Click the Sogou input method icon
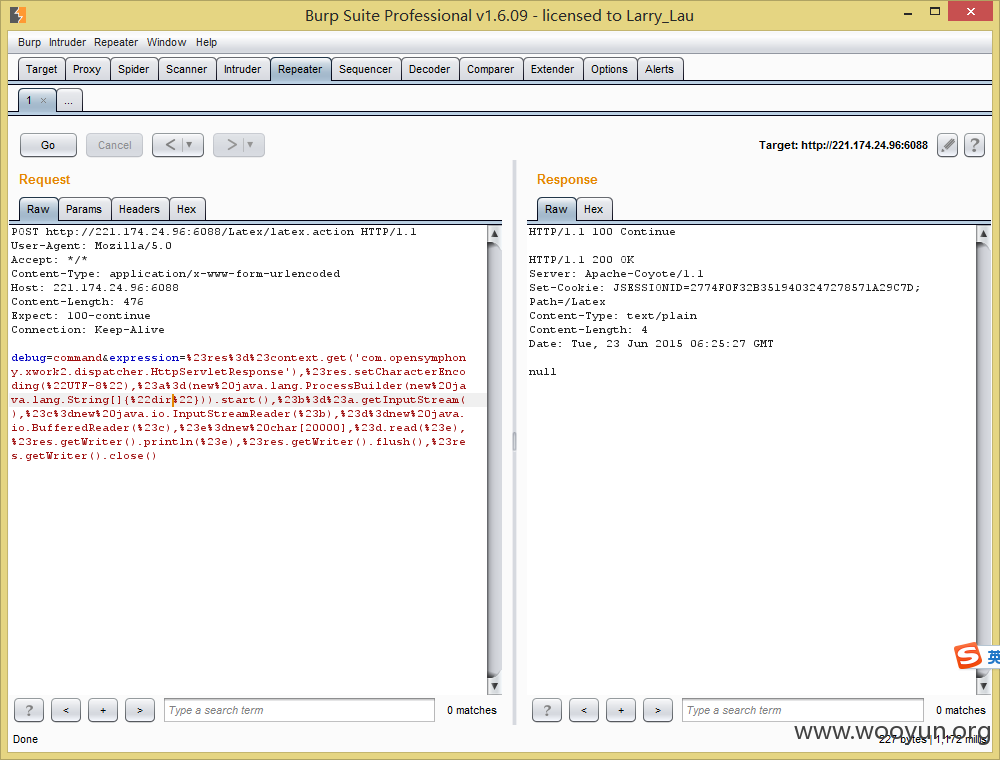1000x760 pixels. pos(967,656)
